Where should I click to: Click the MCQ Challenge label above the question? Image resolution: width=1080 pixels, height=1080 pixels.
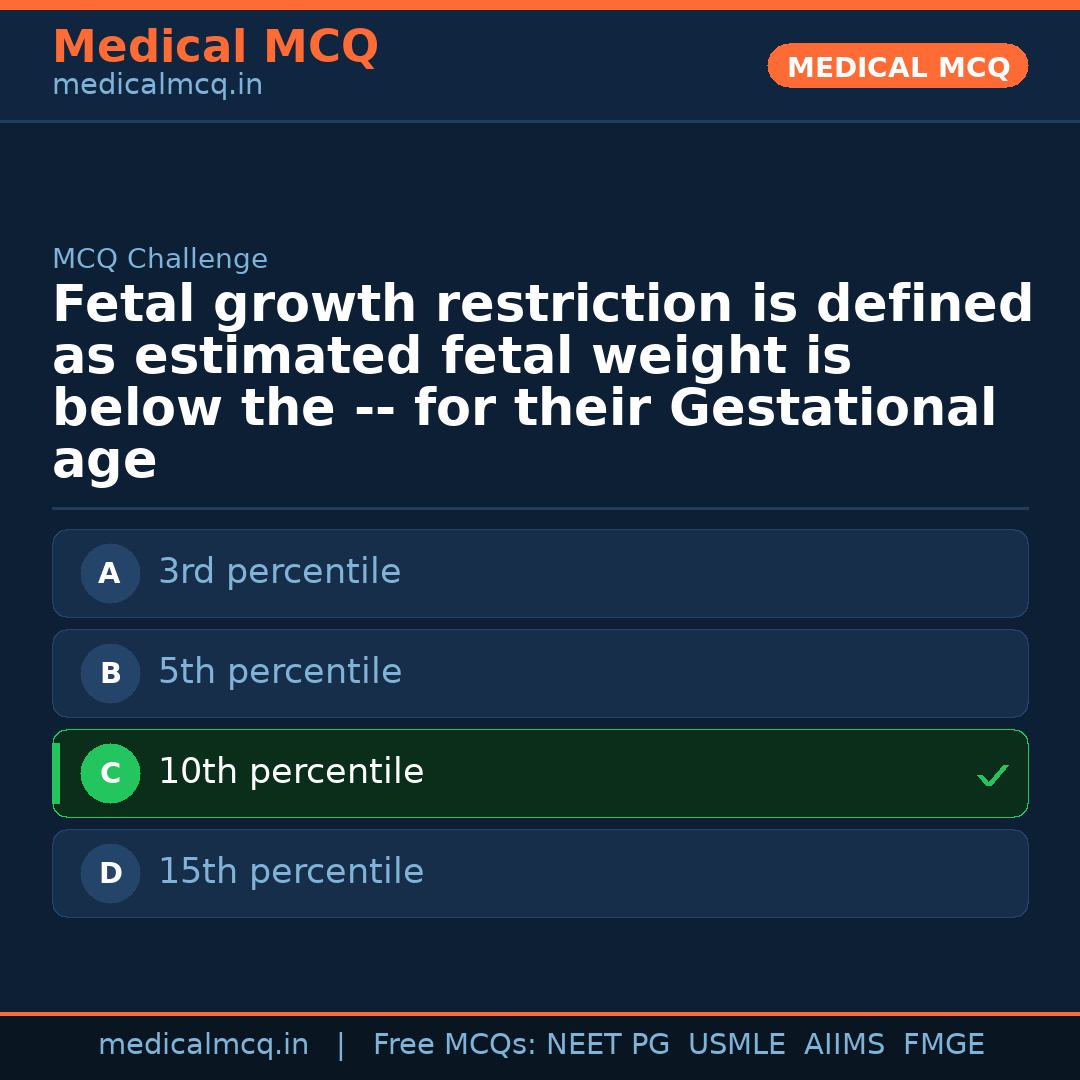pos(160,260)
